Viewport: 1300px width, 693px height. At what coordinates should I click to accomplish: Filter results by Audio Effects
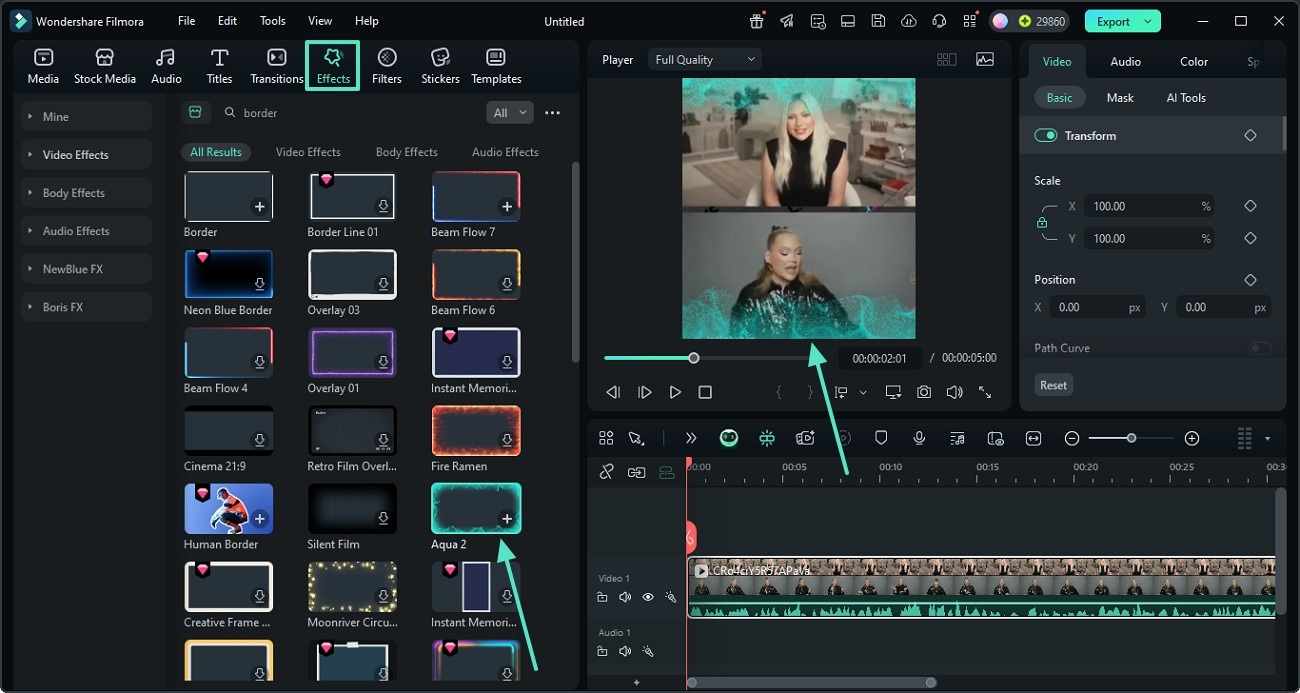pos(505,152)
